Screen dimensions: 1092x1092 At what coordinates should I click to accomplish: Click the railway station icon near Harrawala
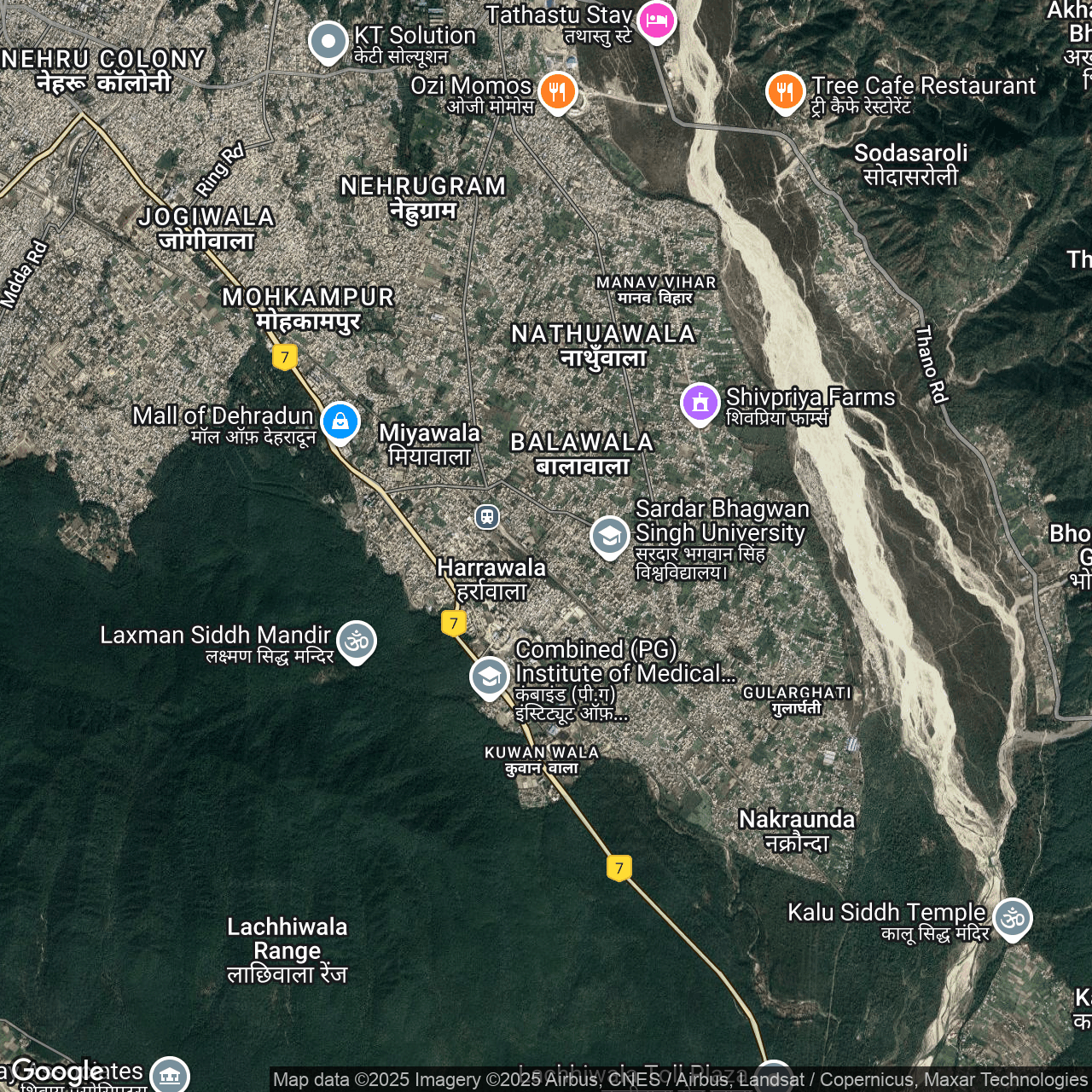(487, 516)
